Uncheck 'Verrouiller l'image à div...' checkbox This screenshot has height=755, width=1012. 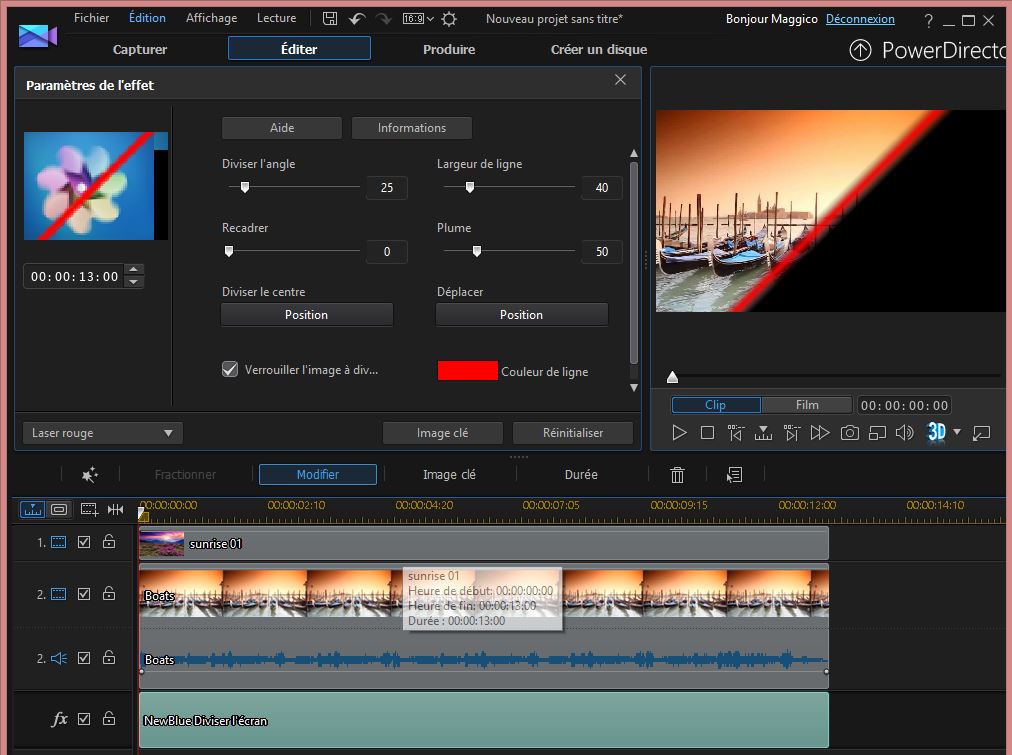pyautogui.click(x=230, y=370)
